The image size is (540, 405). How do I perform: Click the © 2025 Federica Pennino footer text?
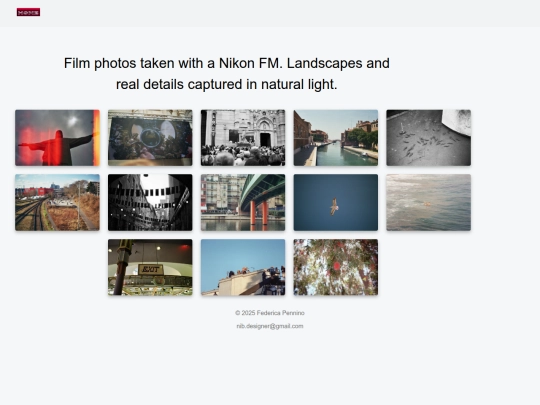click(x=270, y=313)
